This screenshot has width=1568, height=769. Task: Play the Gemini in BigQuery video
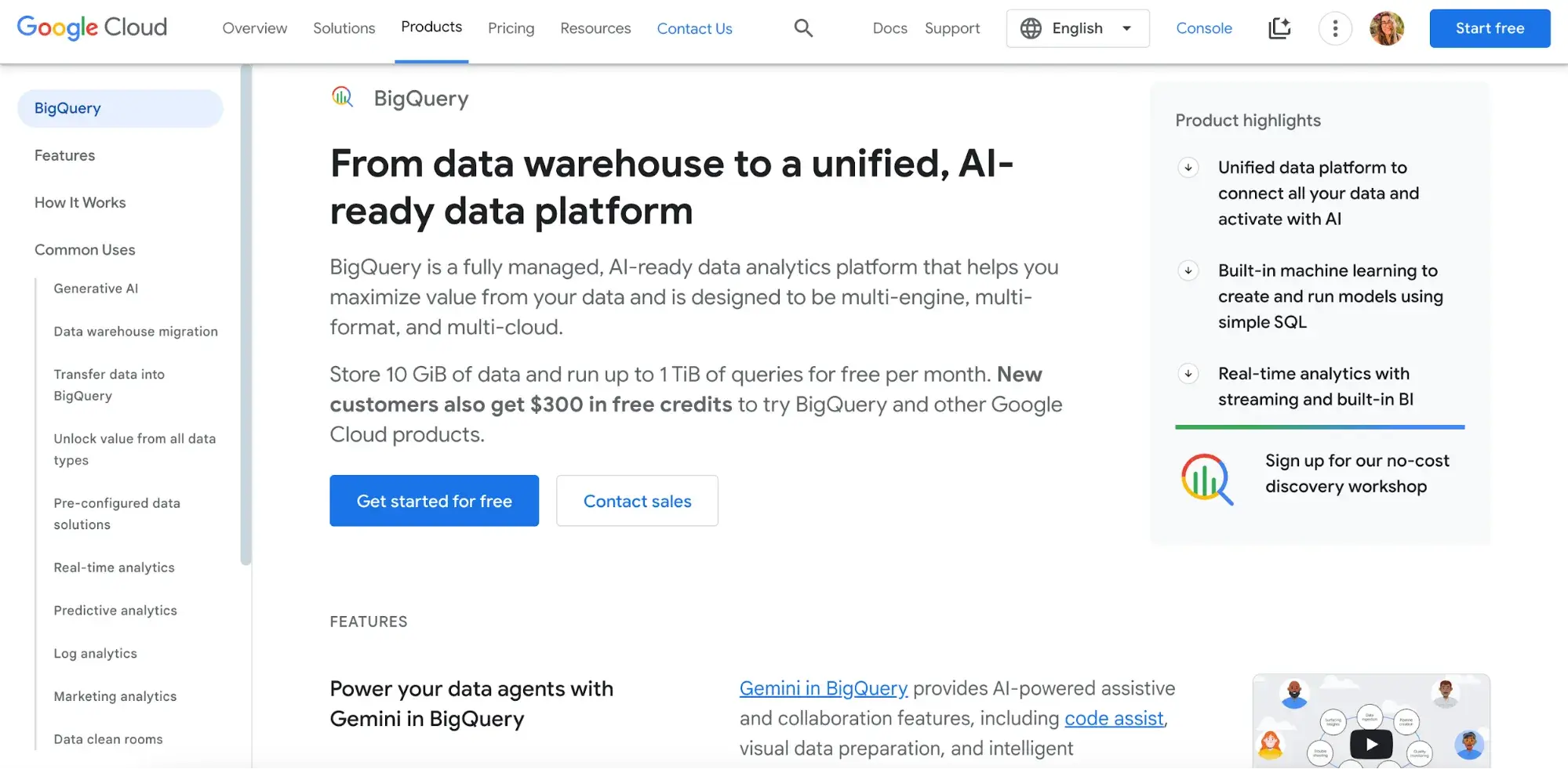(1370, 744)
